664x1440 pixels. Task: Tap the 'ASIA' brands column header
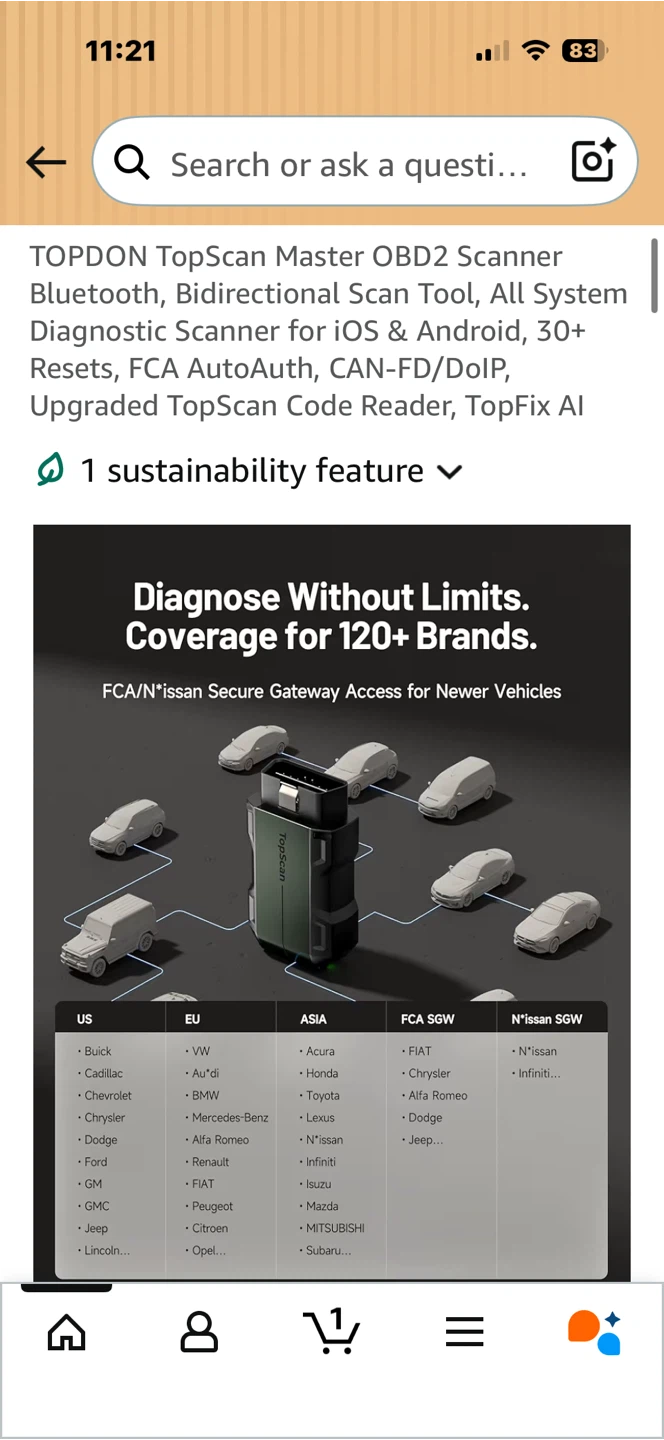314,1019
